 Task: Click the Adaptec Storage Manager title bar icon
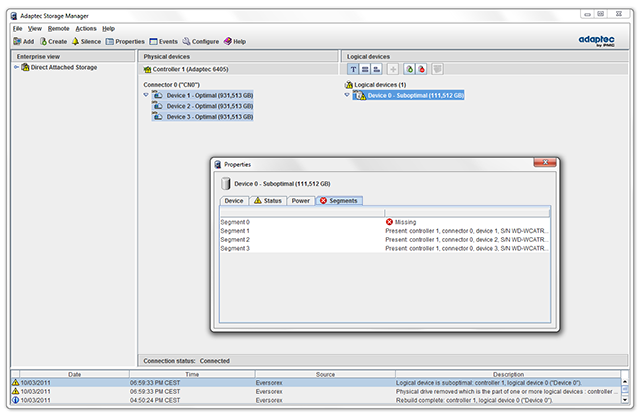point(14,16)
